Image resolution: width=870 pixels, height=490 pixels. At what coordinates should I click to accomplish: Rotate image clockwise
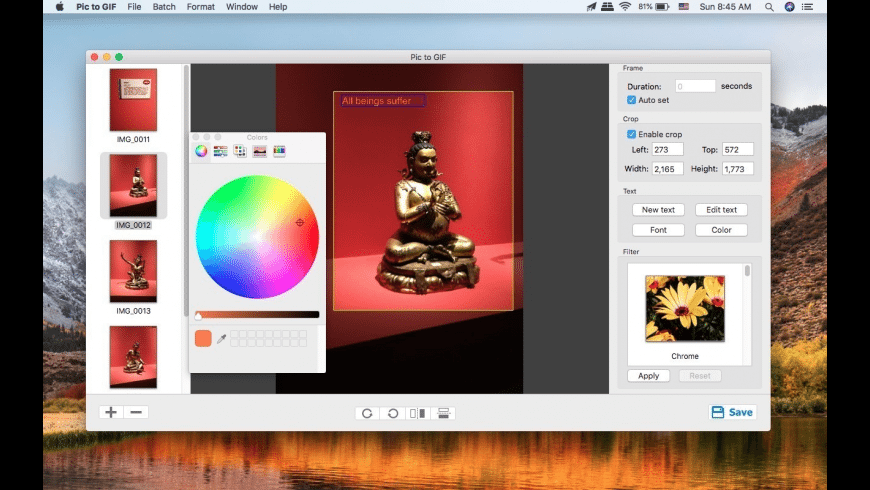(x=367, y=413)
